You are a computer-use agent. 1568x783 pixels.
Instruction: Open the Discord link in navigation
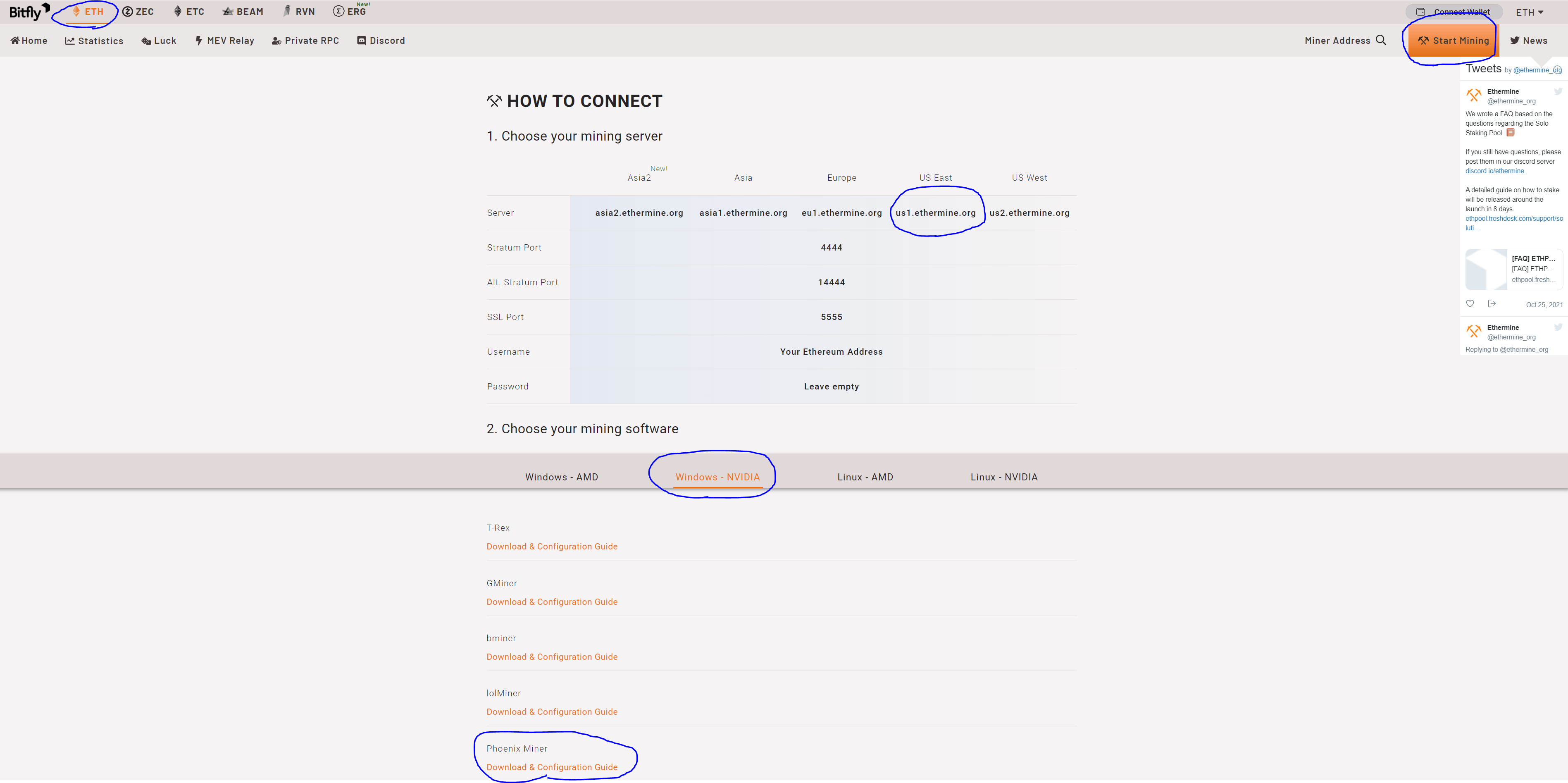tap(381, 41)
